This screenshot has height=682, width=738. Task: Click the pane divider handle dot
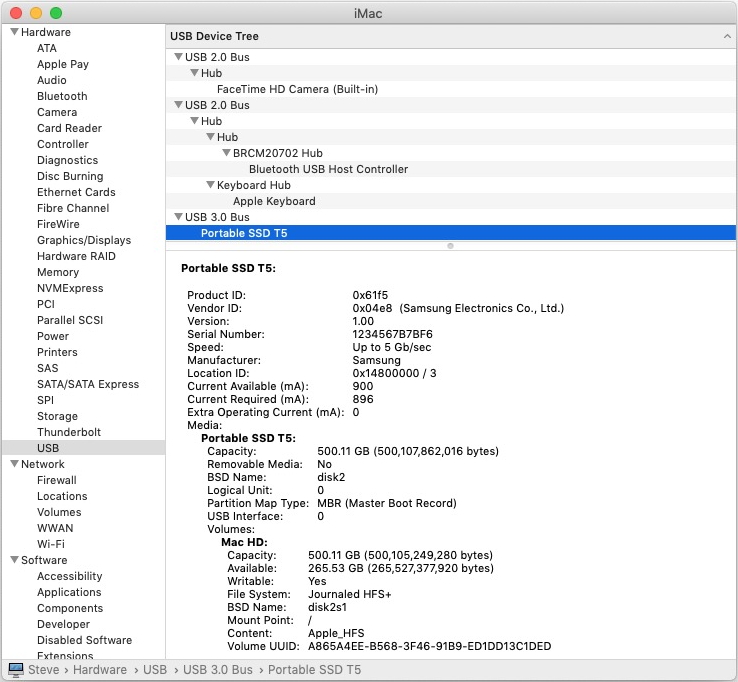coord(450,245)
